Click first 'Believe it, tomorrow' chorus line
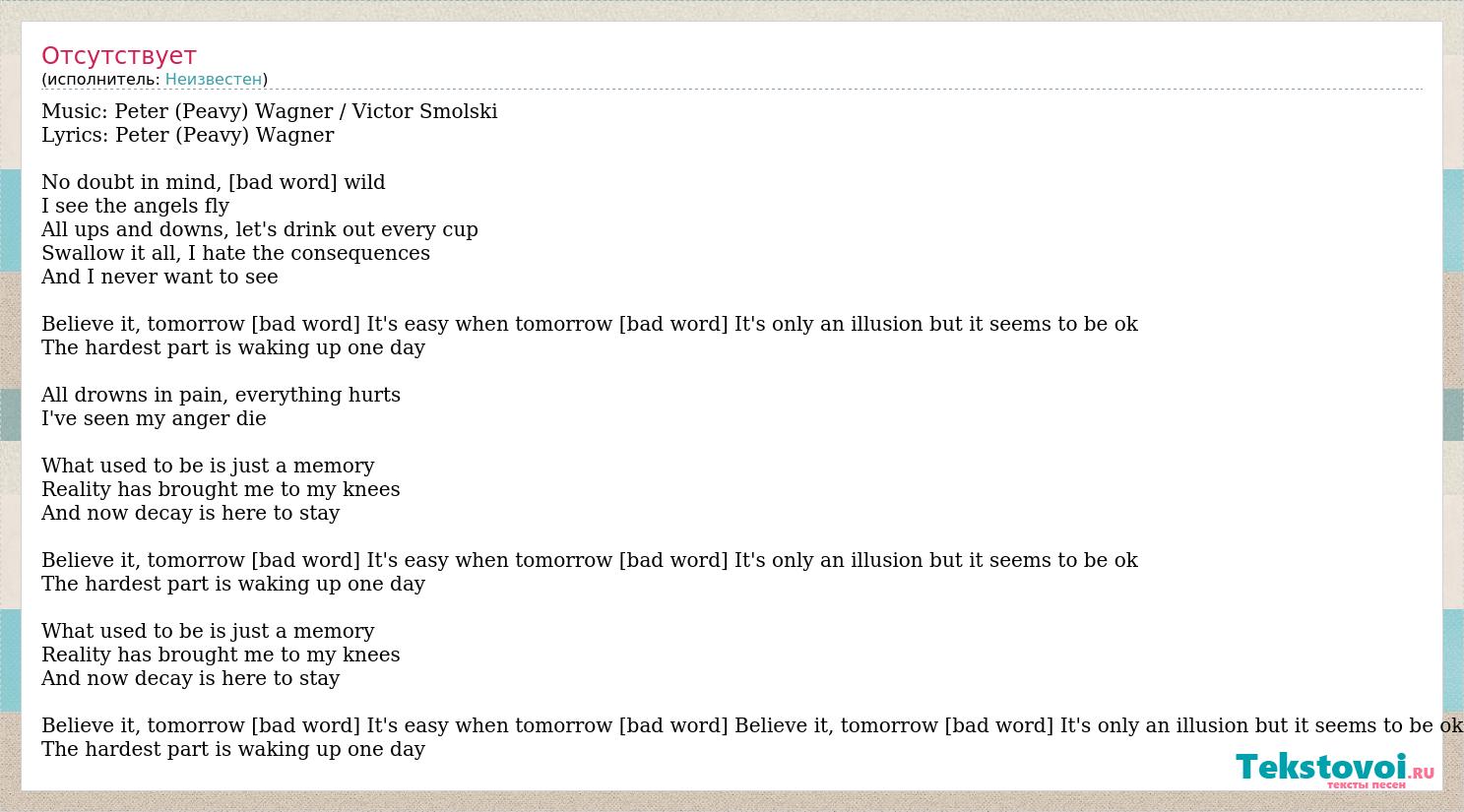Screen dimensions: 1464x812 click(590, 324)
